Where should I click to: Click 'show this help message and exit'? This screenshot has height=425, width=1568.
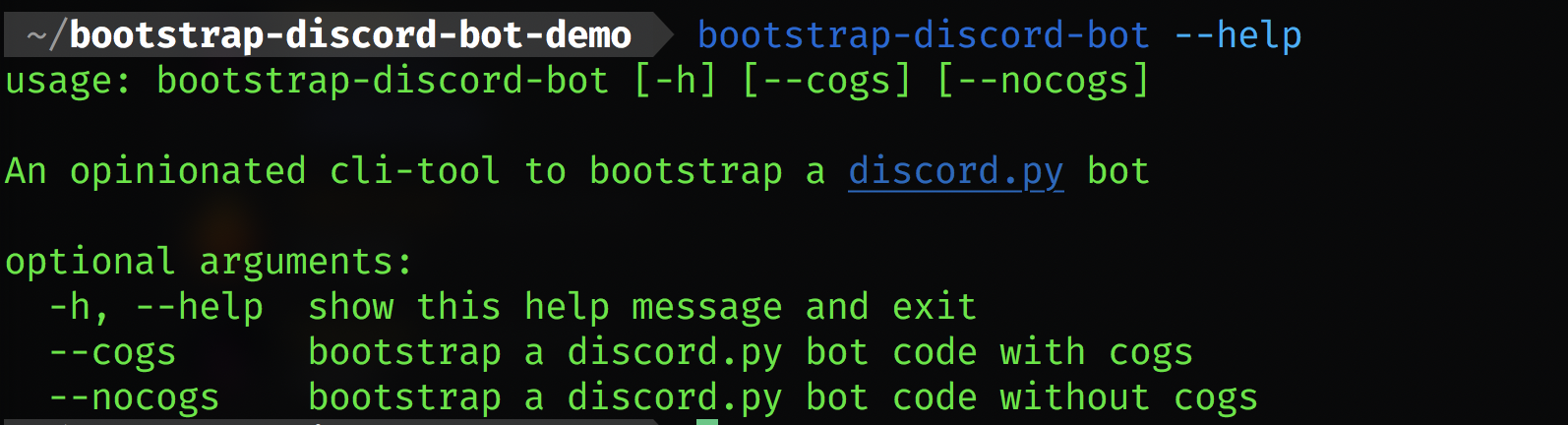pos(642,307)
